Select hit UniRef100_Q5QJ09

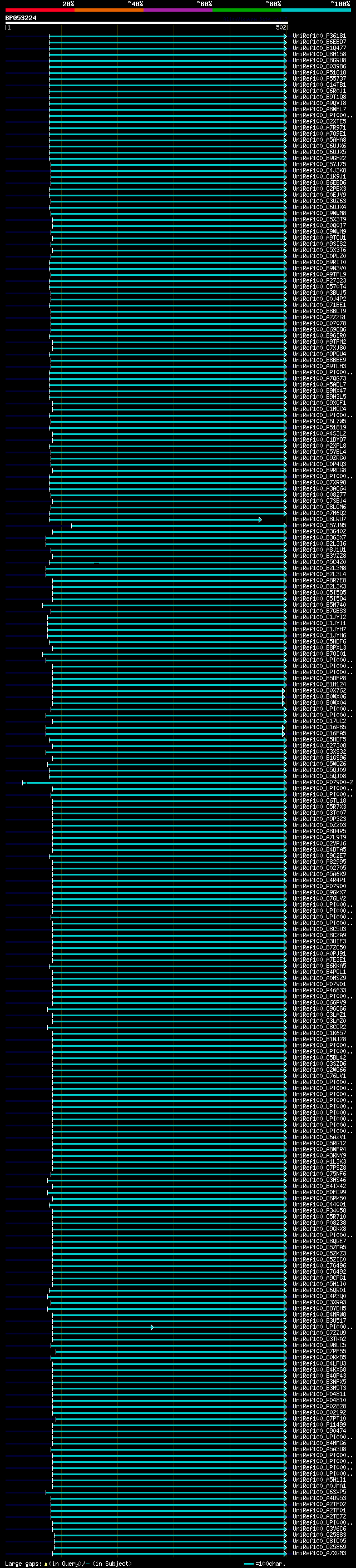[x=319, y=770]
